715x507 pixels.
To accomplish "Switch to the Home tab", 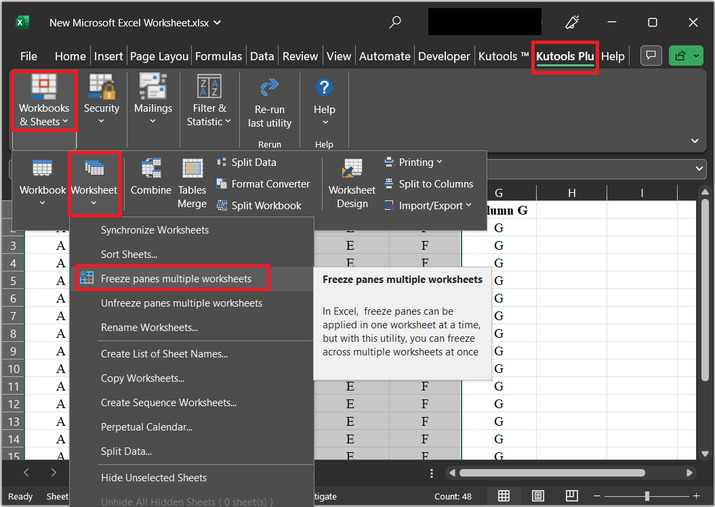I will click(70, 56).
